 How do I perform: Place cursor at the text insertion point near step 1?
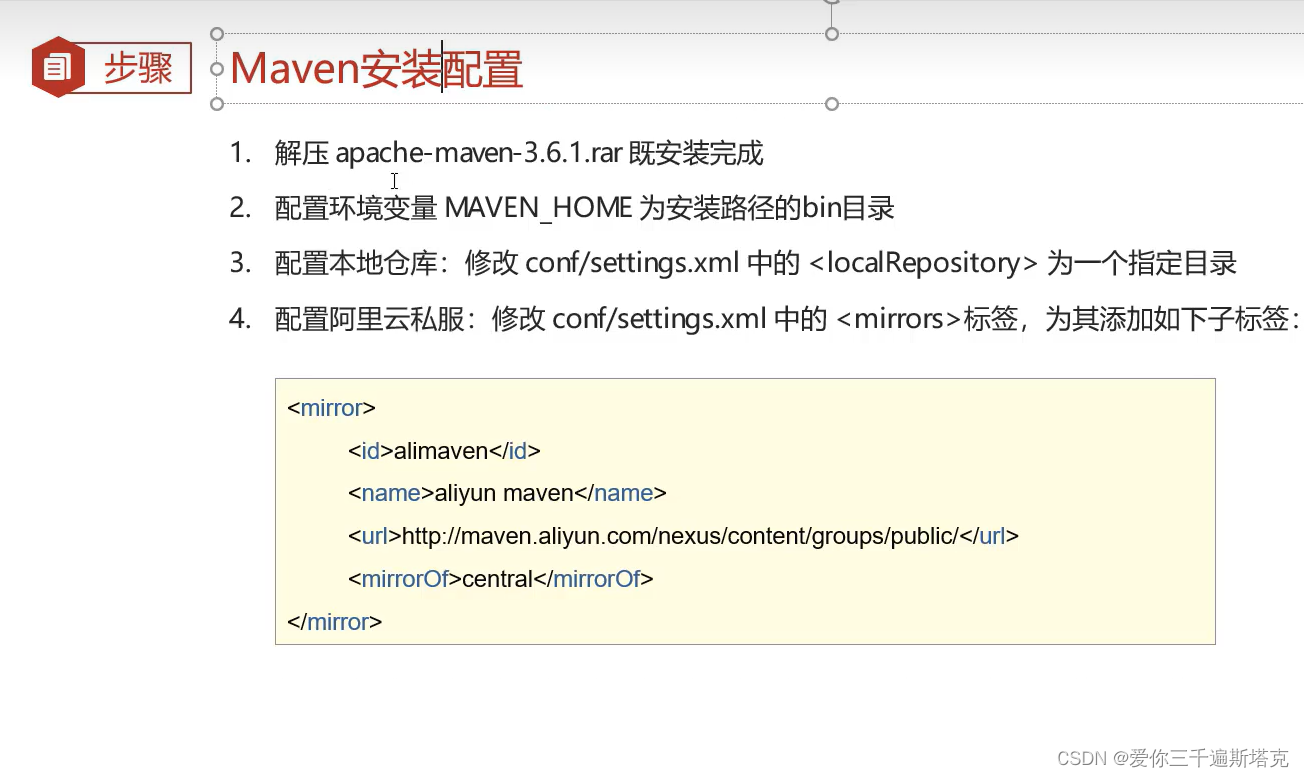(x=394, y=180)
